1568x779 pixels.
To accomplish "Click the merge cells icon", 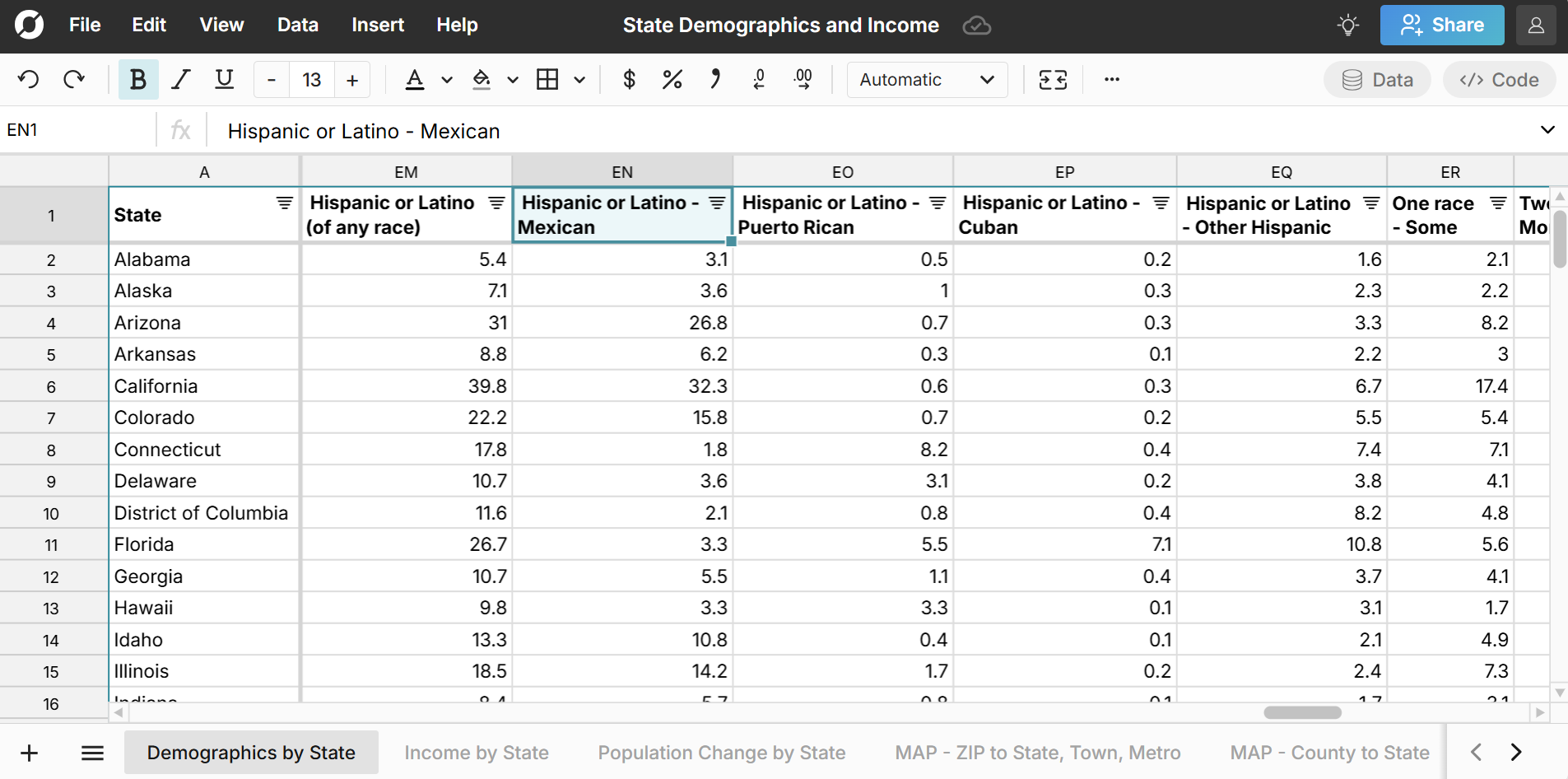I will [1053, 80].
